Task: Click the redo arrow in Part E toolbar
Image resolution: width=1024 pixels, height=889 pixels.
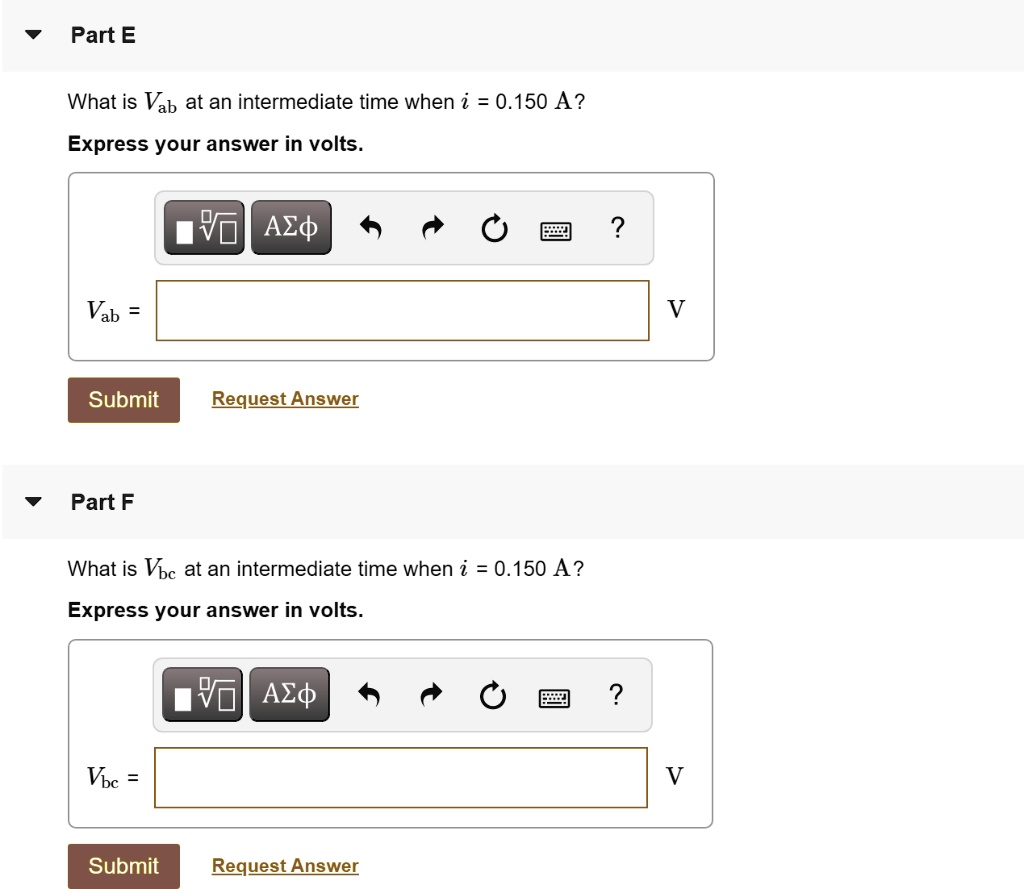Action: pyautogui.click(x=432, y=228)
